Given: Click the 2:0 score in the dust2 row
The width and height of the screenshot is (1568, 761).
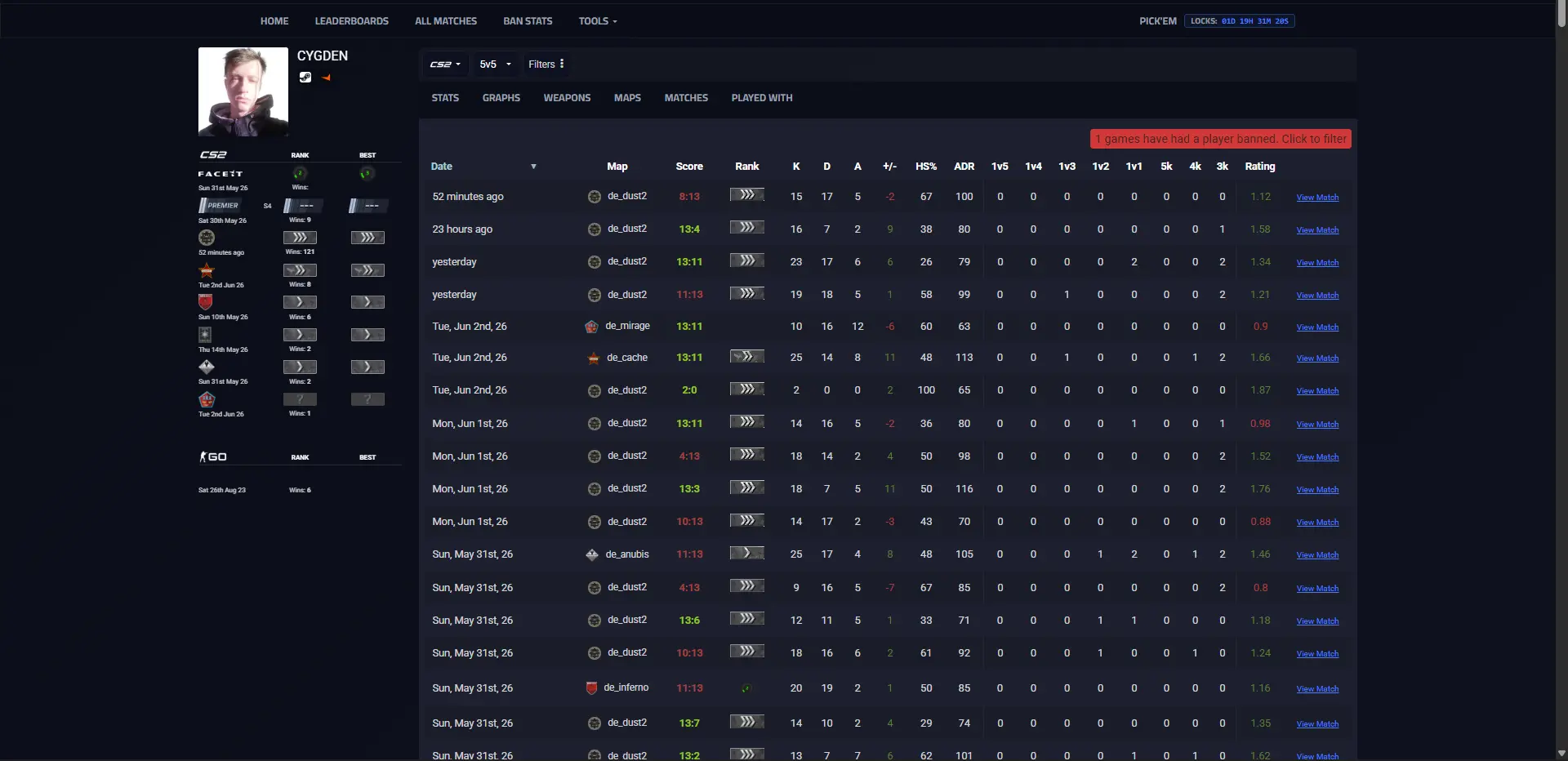Looking at the screenshot, I should [x=689, y=390].
